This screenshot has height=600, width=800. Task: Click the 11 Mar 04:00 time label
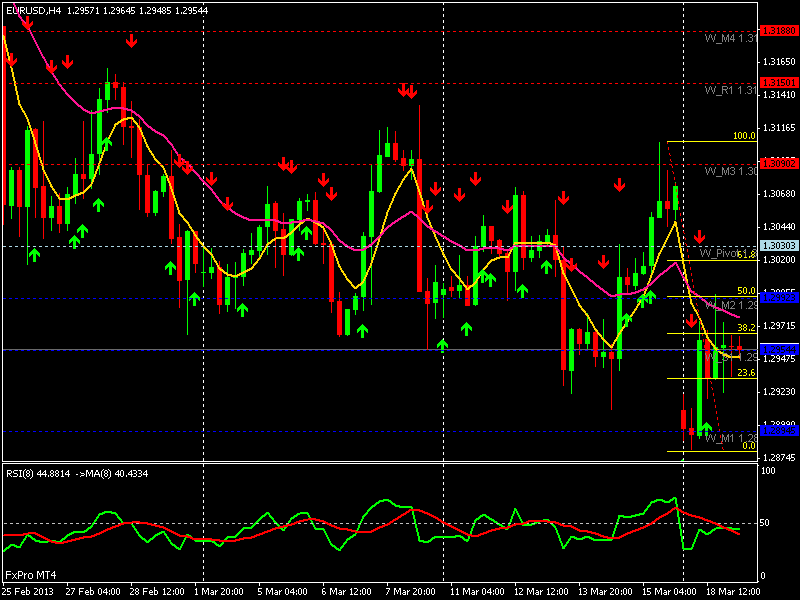(x=477, y=592)
